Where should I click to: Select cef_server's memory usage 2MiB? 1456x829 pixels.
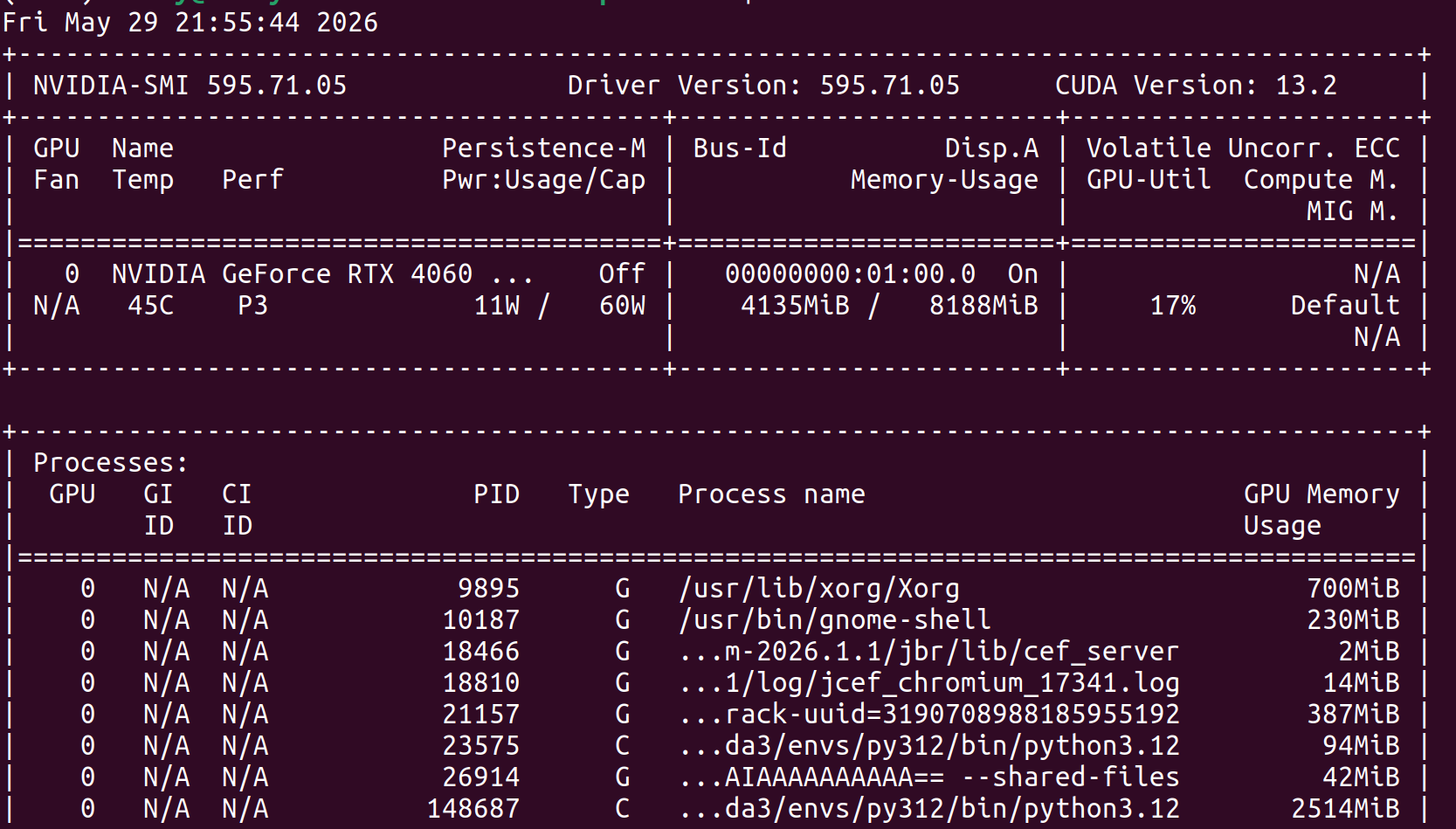[x=1369, y=652]
